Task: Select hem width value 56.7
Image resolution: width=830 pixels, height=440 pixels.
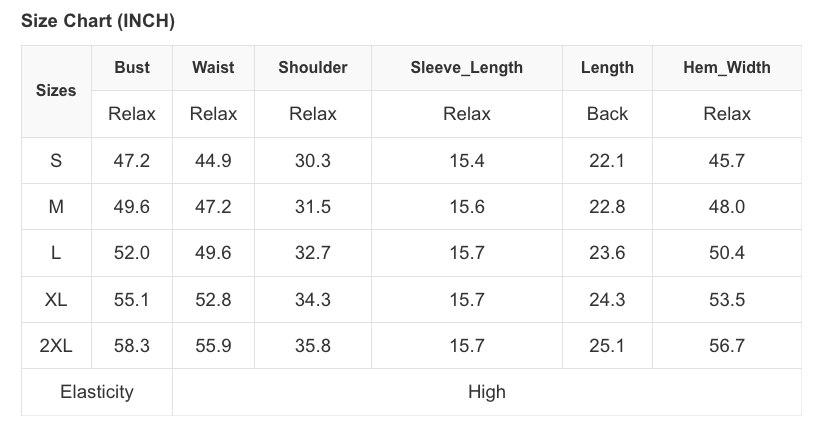Action: click(x=727, y=346)
